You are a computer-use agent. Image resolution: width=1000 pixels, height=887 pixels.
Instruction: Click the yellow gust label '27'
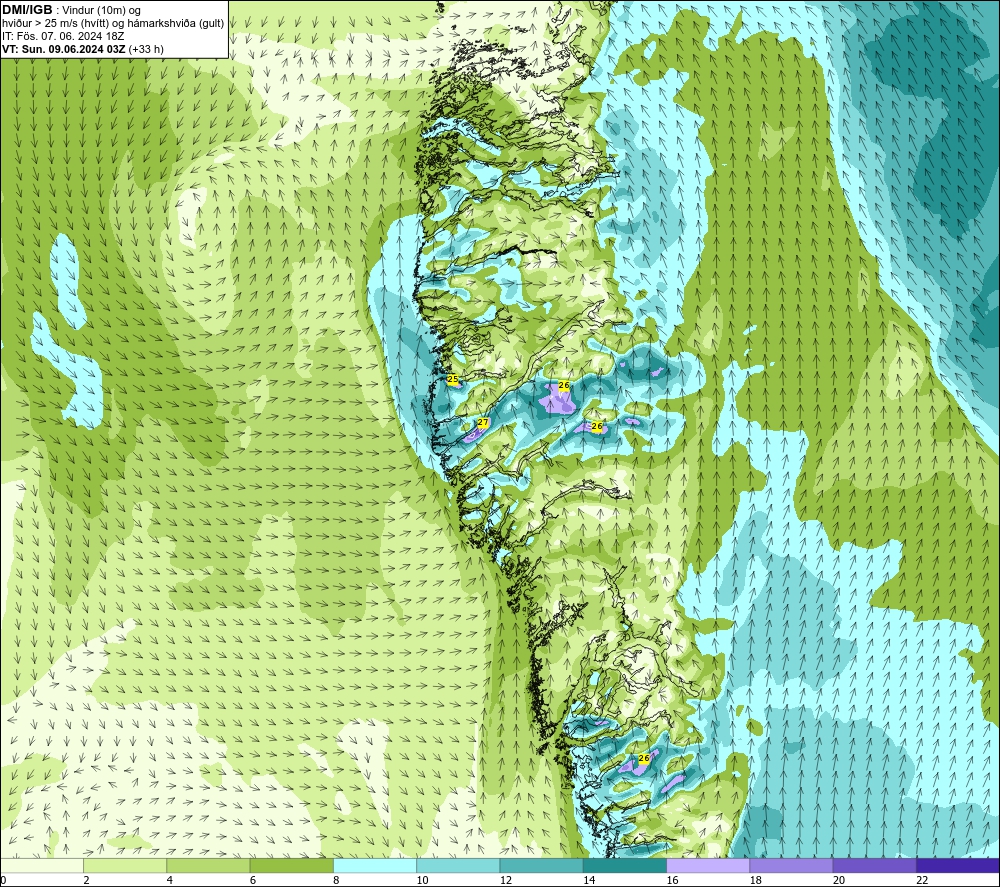(483, 422)
